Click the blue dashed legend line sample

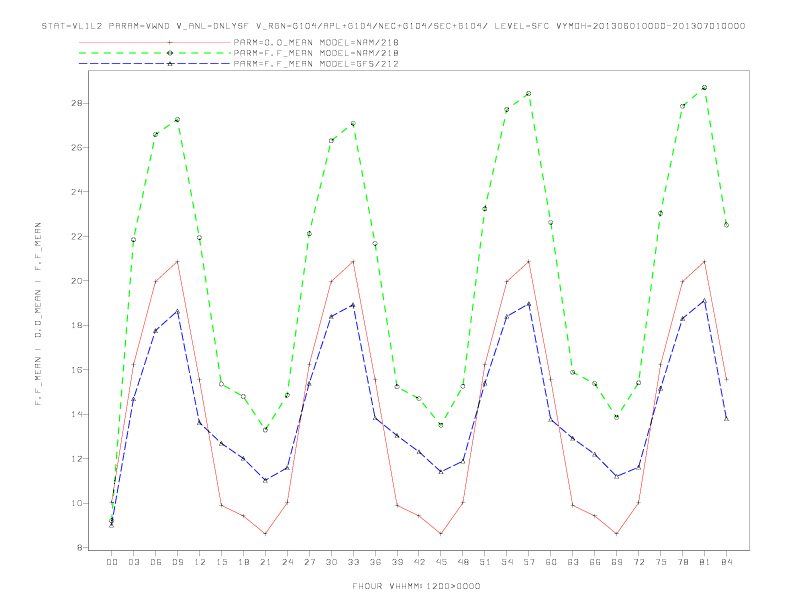pyautogui.click(x=155, y=64)
